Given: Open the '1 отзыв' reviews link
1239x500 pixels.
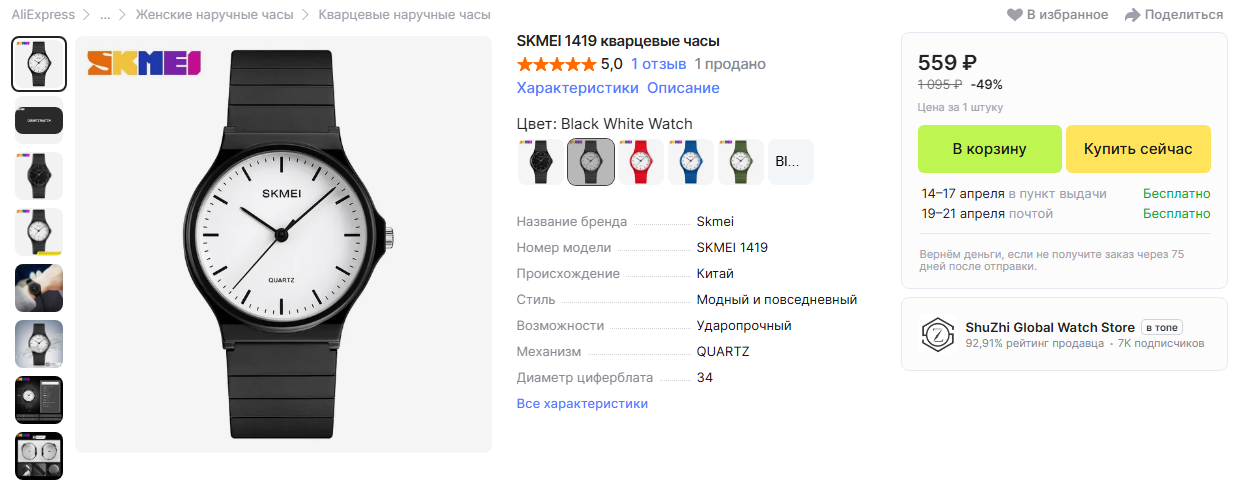Looking at the screenshot, I should (658, 64).
